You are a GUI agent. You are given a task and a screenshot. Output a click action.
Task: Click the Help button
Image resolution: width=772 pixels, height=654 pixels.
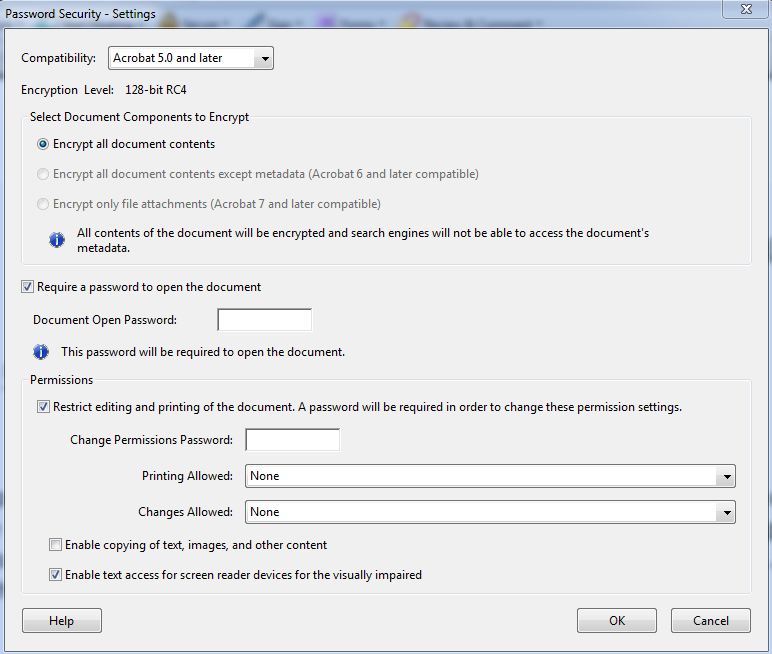62,621
